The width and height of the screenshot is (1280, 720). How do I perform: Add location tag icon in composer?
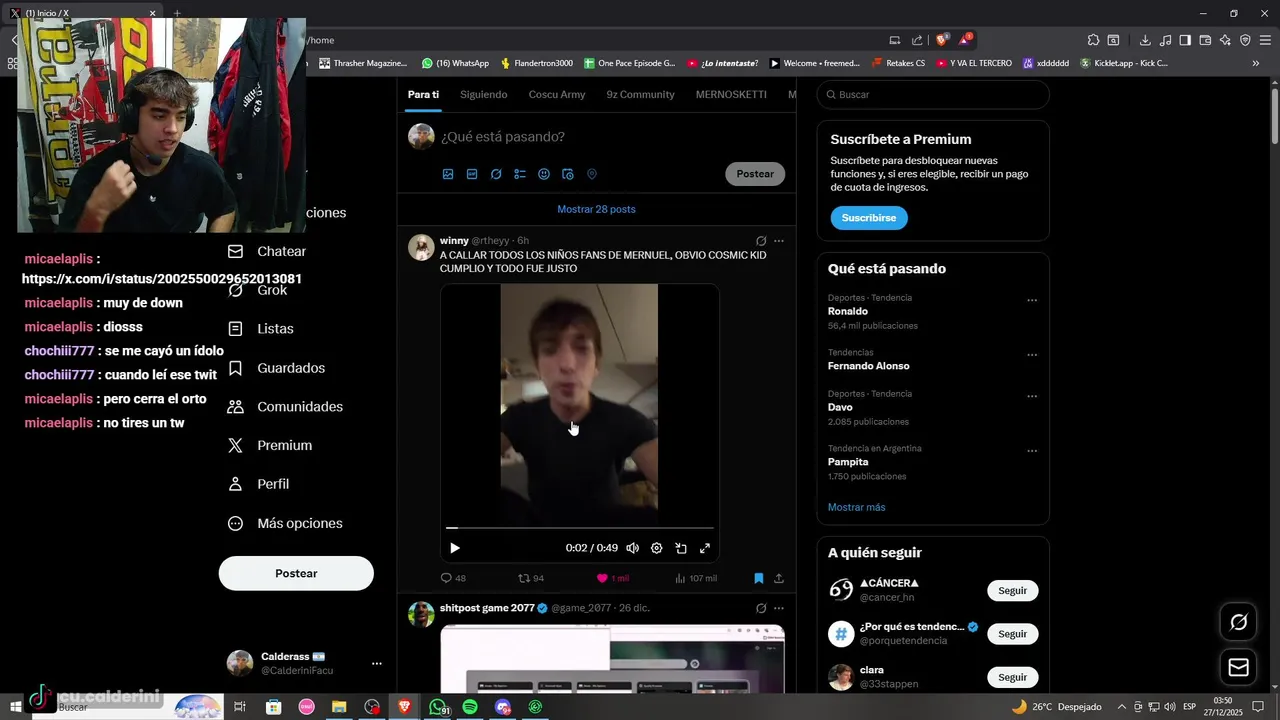pos(592,174)
